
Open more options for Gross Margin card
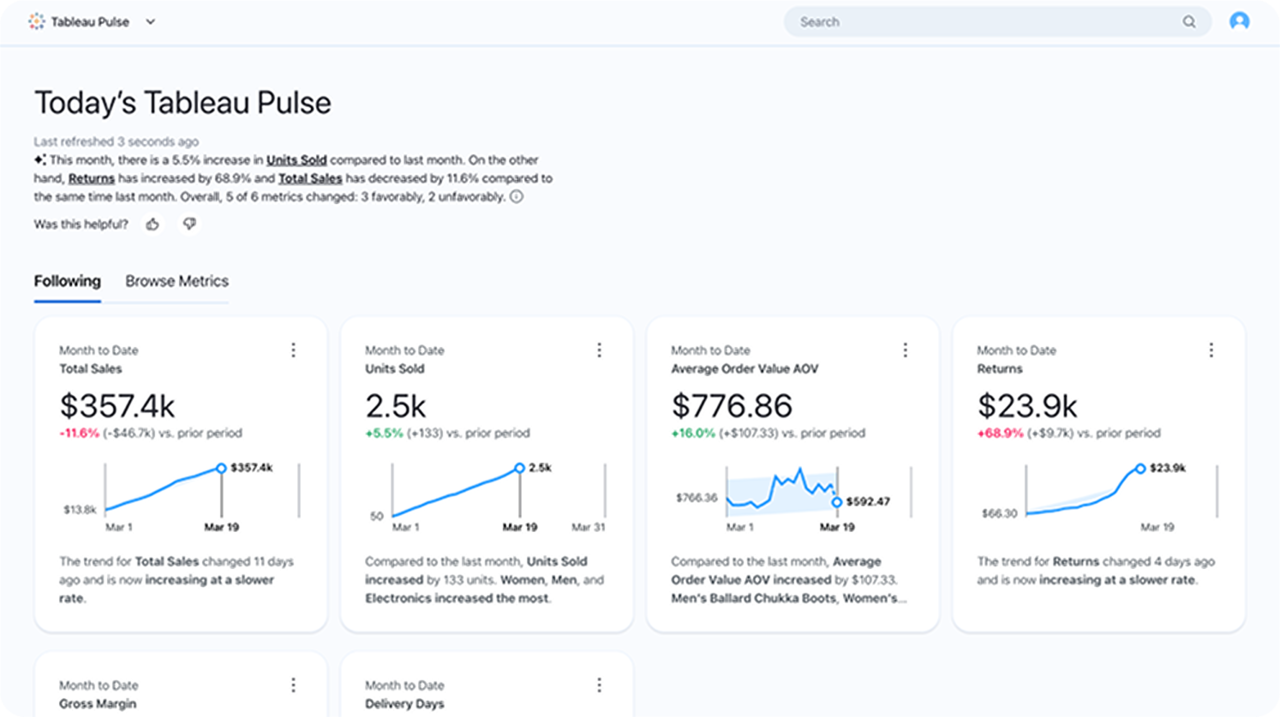pyautogui.click(x=293, y=685)
